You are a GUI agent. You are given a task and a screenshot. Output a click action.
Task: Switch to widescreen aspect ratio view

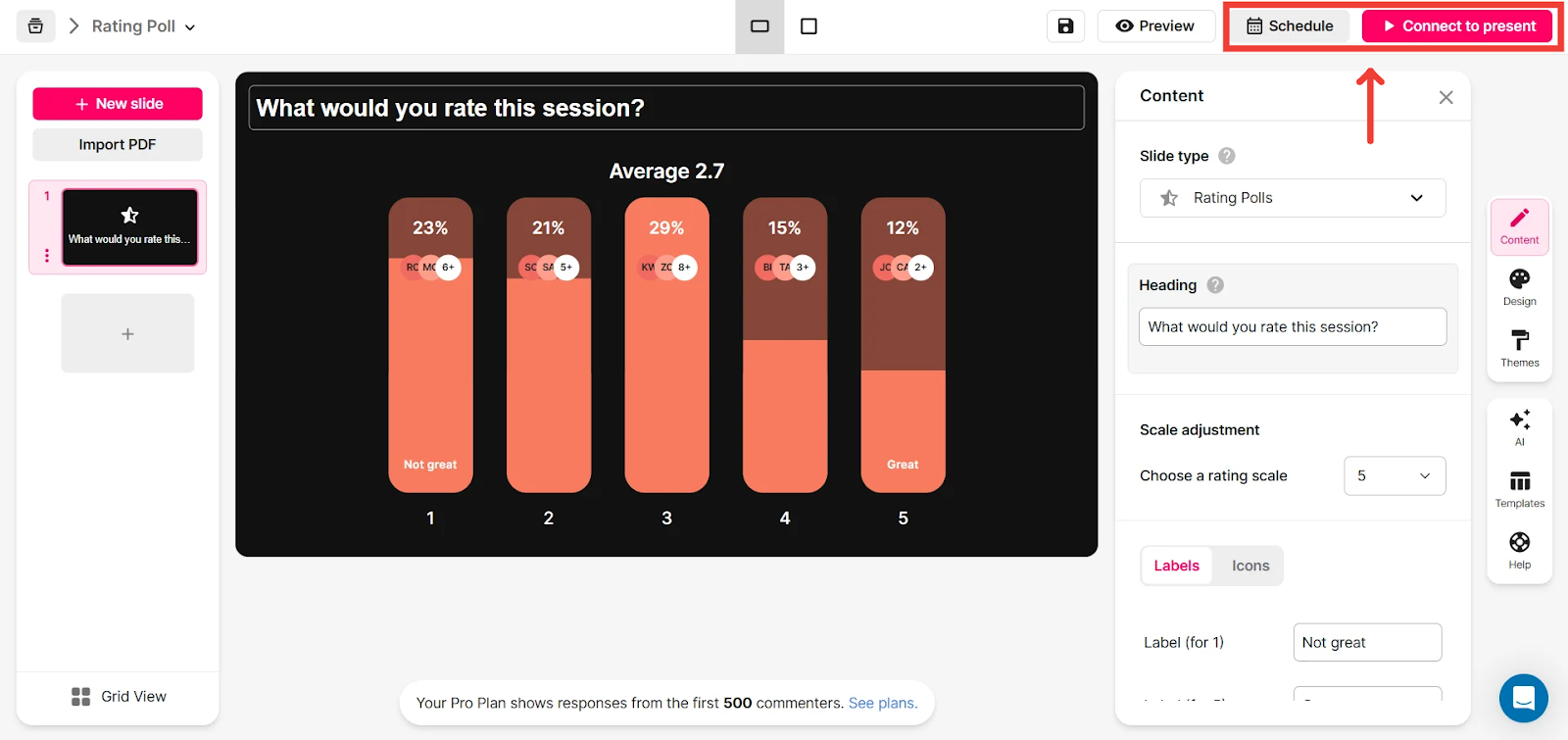pyautogui.click(x=759, y=26)
